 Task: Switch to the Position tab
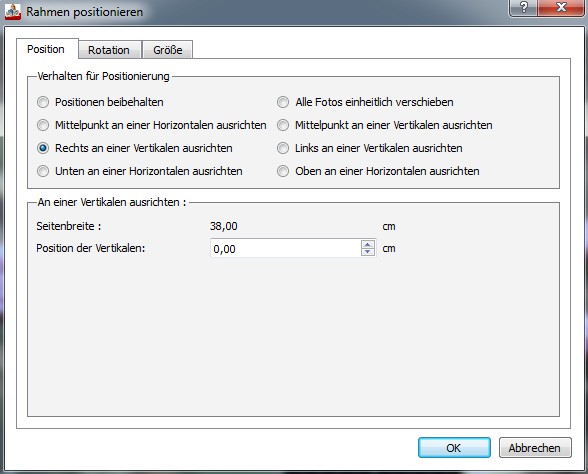(x=46, y=49)
